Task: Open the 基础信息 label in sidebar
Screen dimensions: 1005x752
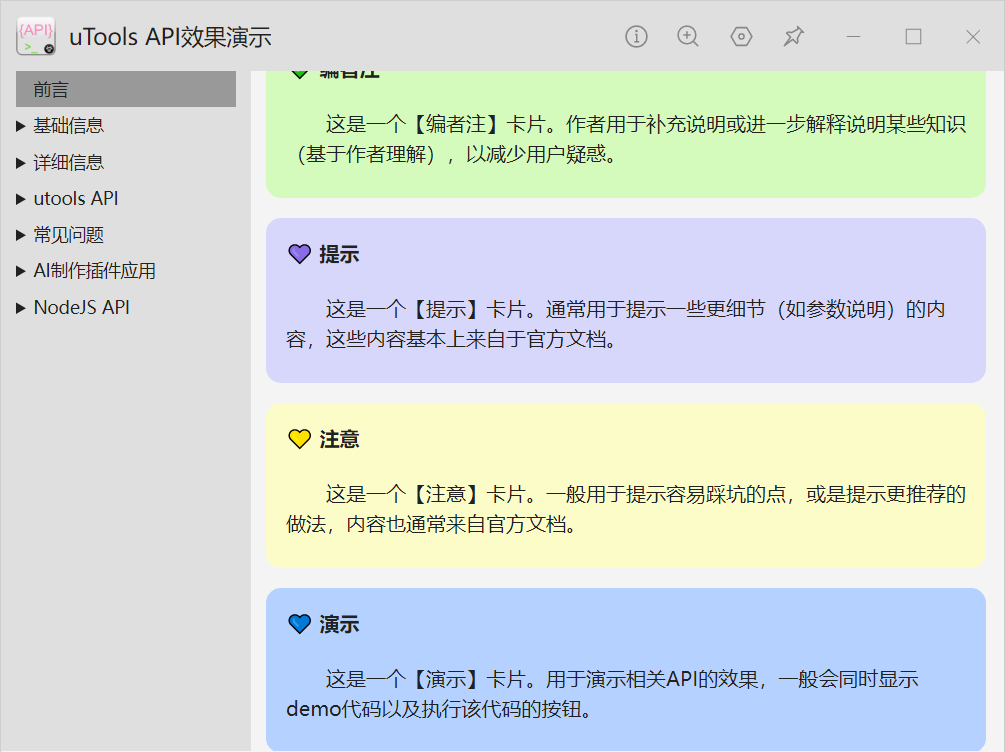Action: pyautogui.click(x=69, y=126)
